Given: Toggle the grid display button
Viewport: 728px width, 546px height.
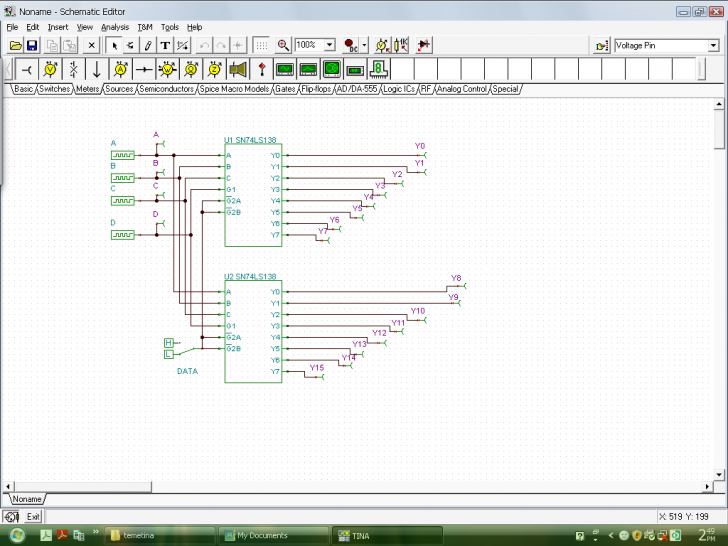Looking at the screenshot, I should coord(261,46).
